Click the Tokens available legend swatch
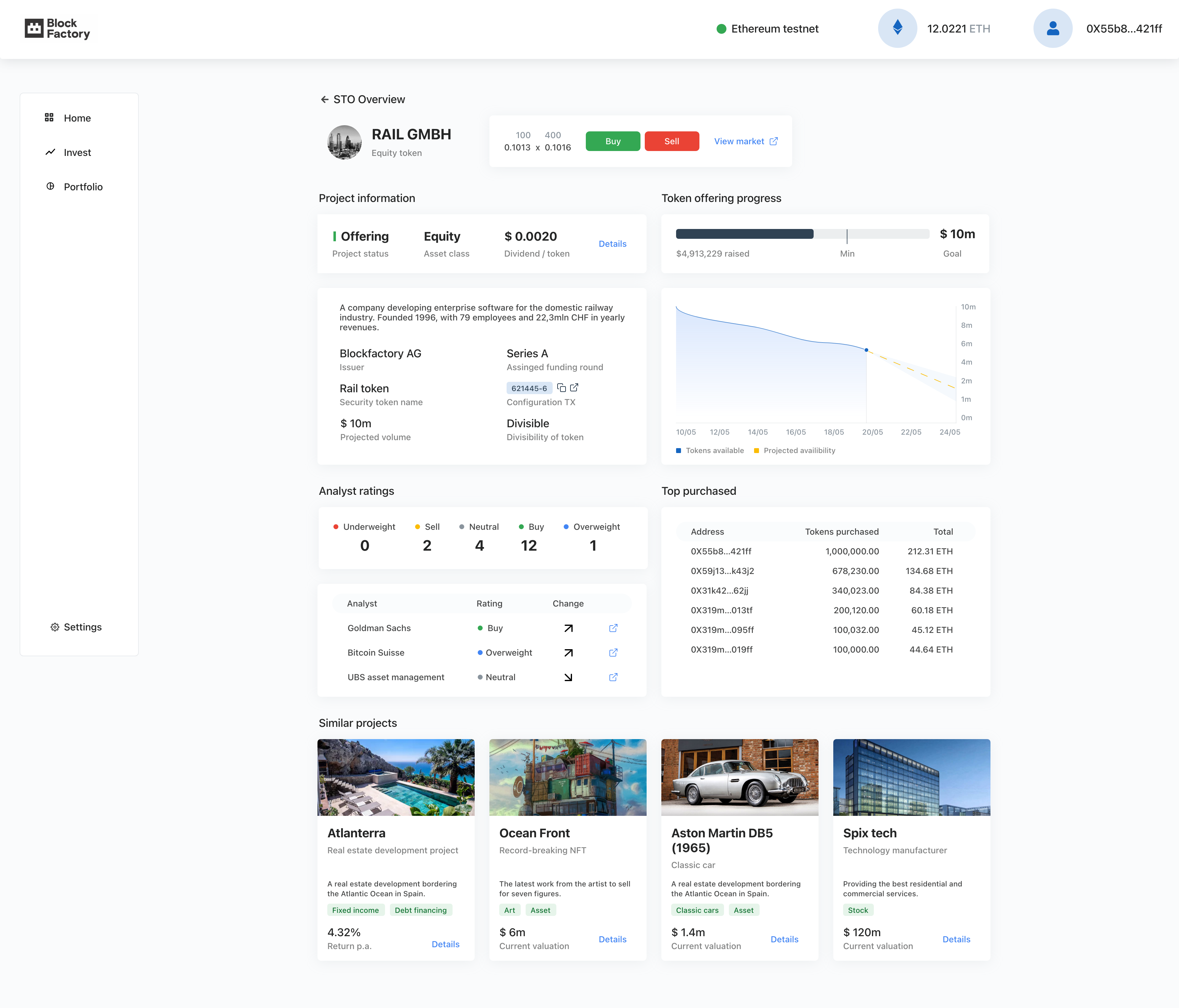The width and height of the screenshot is (1179, 1008). click(x=678, y=451)
